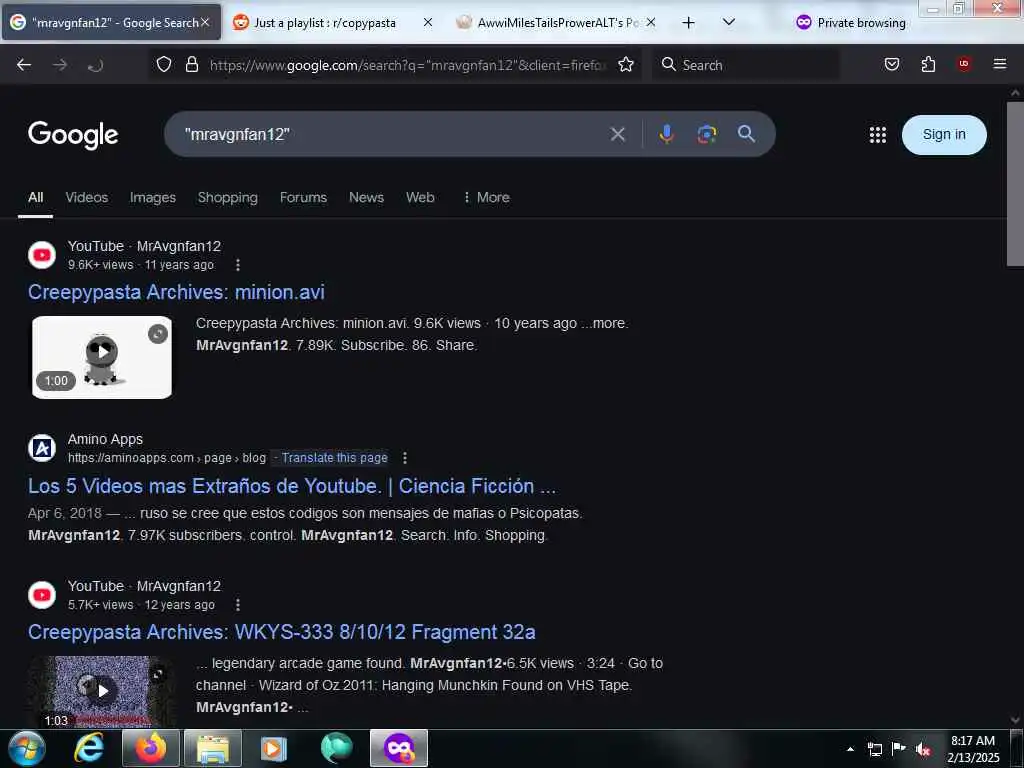Image resolution: width=1024 pixels, height=768 pixels.
Task: Open Google apps grid
Action: point(878,135)
